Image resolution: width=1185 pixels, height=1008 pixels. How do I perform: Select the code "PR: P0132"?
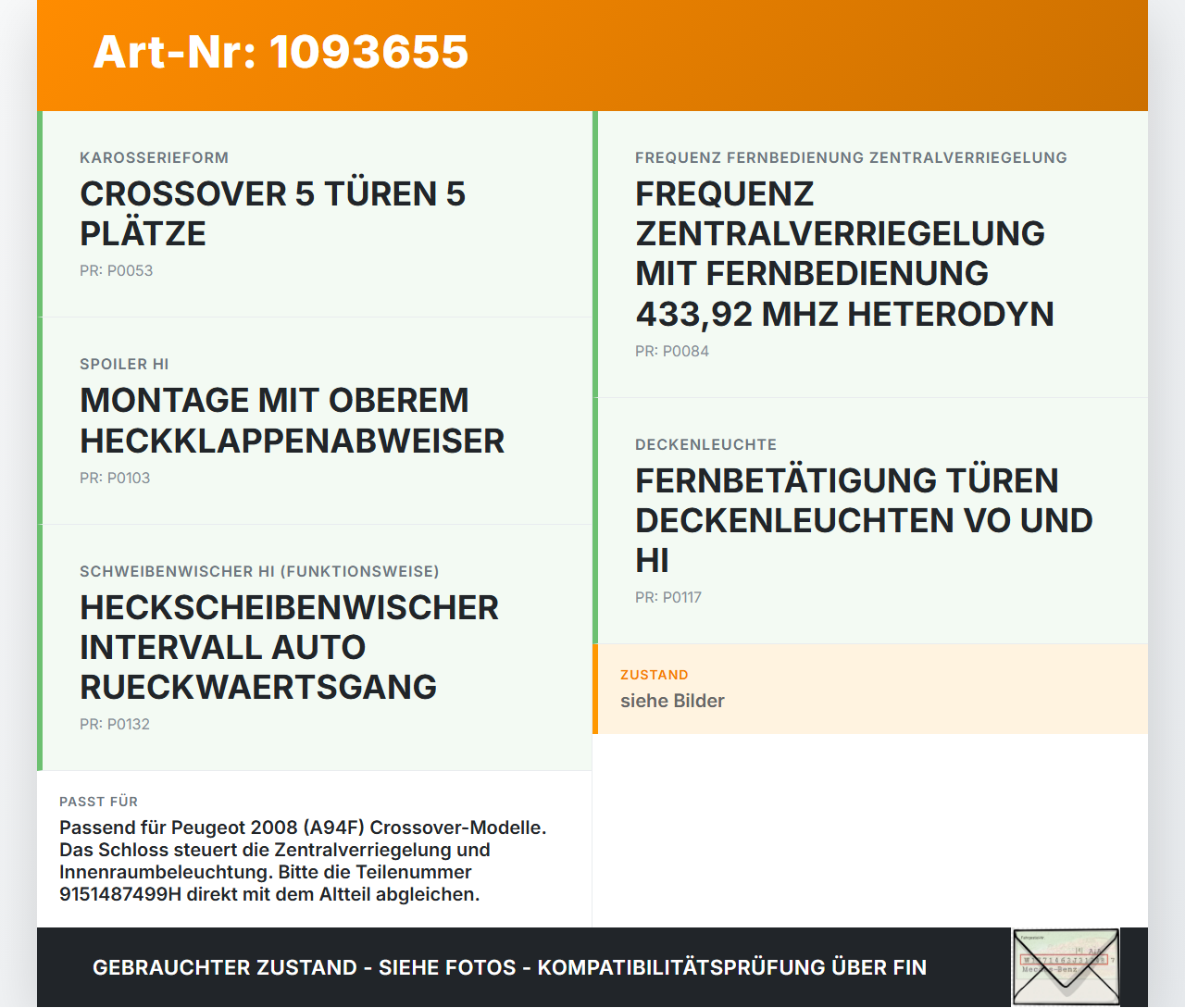115,725
